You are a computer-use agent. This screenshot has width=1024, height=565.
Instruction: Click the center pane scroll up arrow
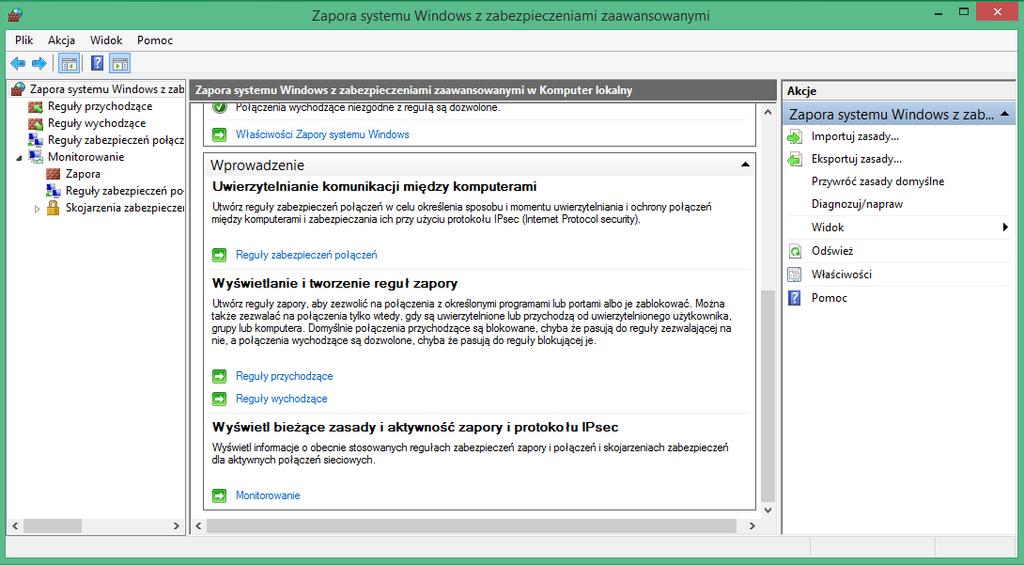click(x=768, y=112)
